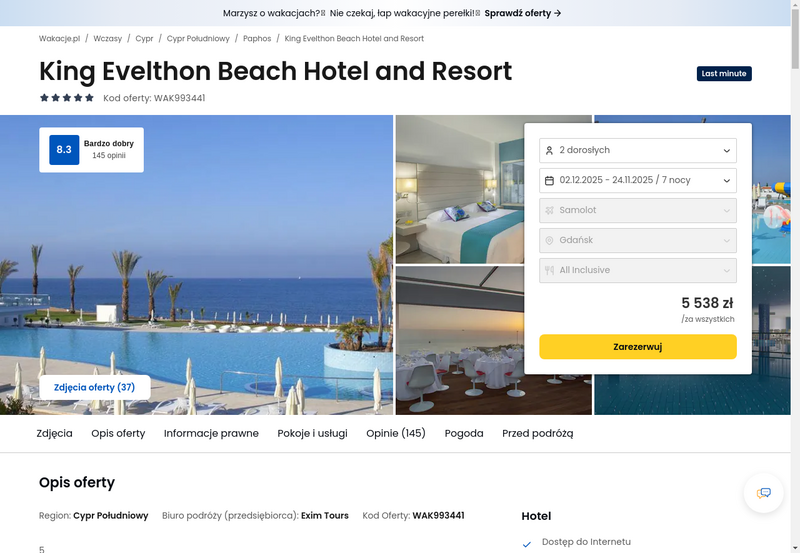
Task: Expand the travel dates dropdown chevron
Action: [x=727, y=181]
